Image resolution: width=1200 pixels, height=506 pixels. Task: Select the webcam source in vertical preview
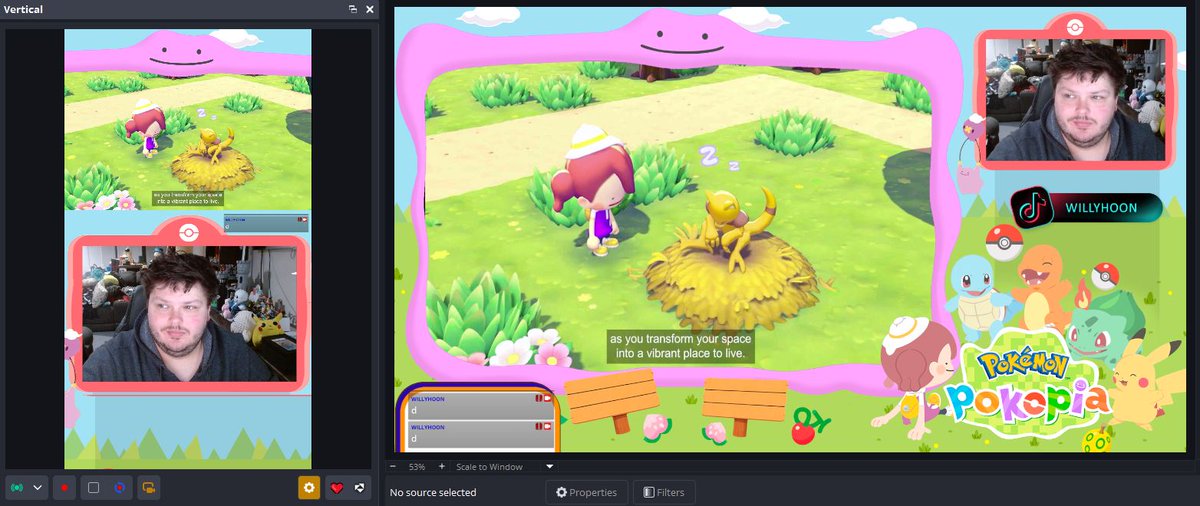(190, 316)
